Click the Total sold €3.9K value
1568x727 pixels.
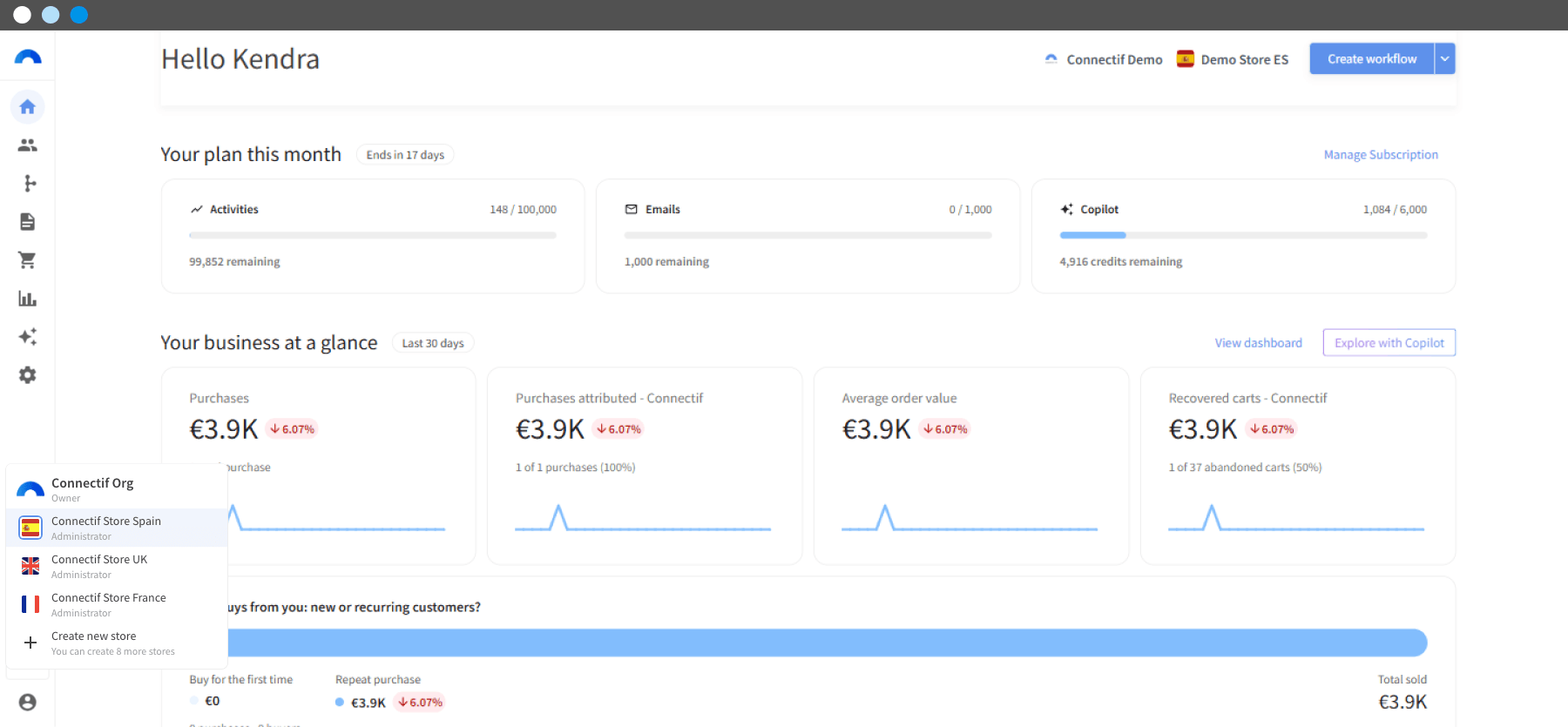(x=1402, y=703)
